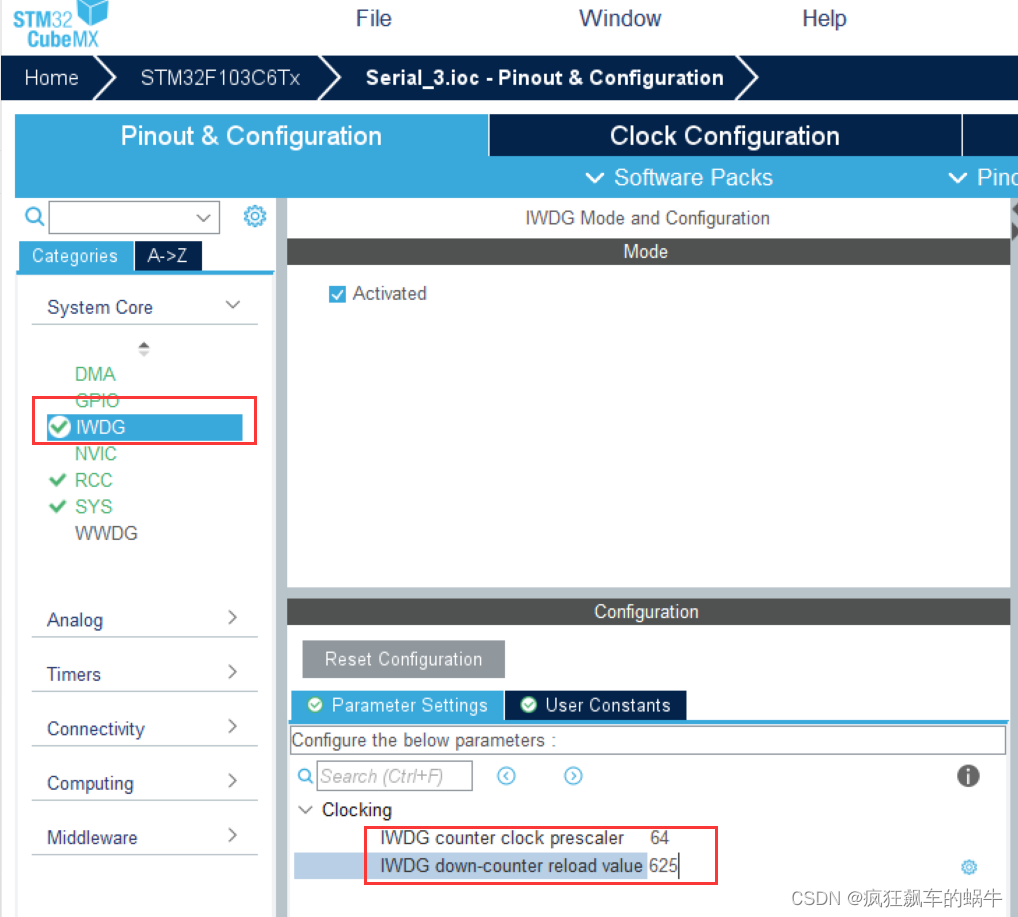Click the green check icon beside IWDG
The image size is (1018, 917).
59,427
